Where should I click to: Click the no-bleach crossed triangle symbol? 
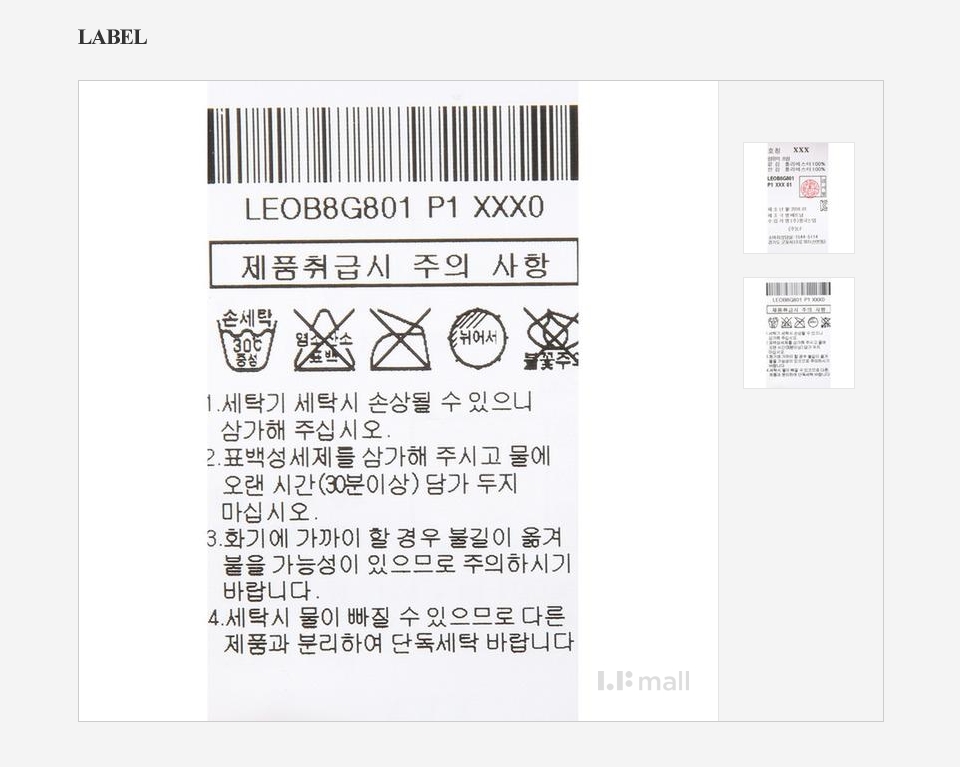point(324,340)
